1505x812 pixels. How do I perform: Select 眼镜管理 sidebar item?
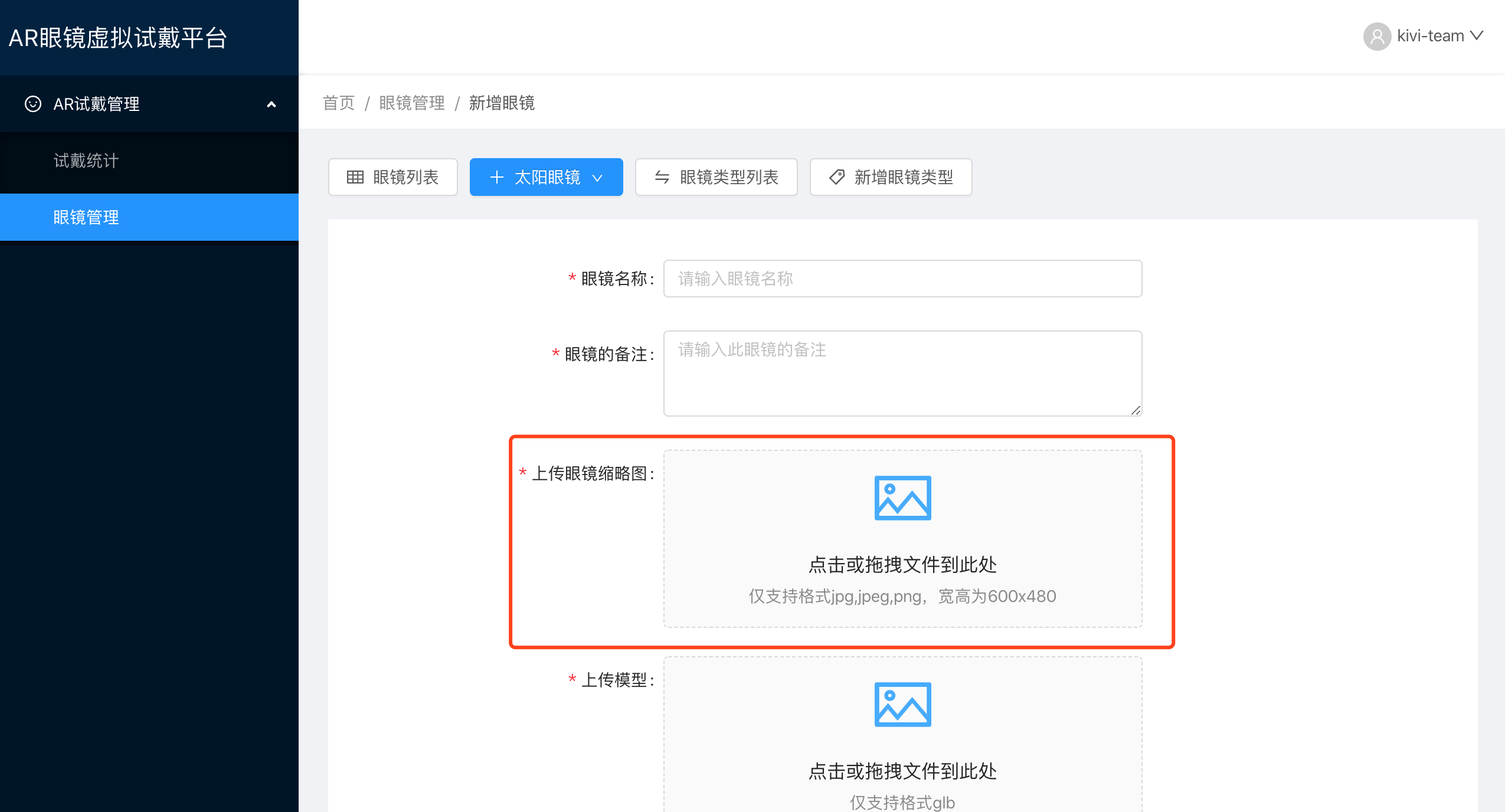coord(86,217)
